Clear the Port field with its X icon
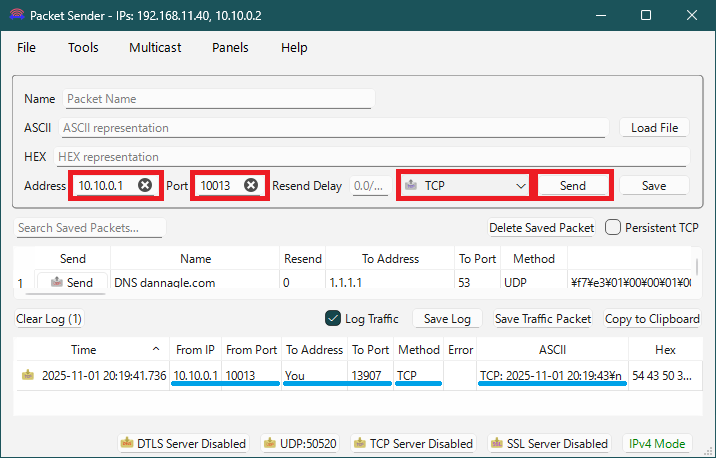This screenshot has height=458, width=716. [251, 185]
